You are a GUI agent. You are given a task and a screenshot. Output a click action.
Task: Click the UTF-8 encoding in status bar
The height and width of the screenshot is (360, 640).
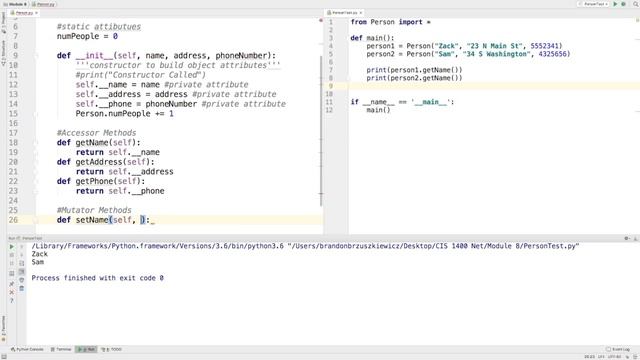(x=614, y=357)
